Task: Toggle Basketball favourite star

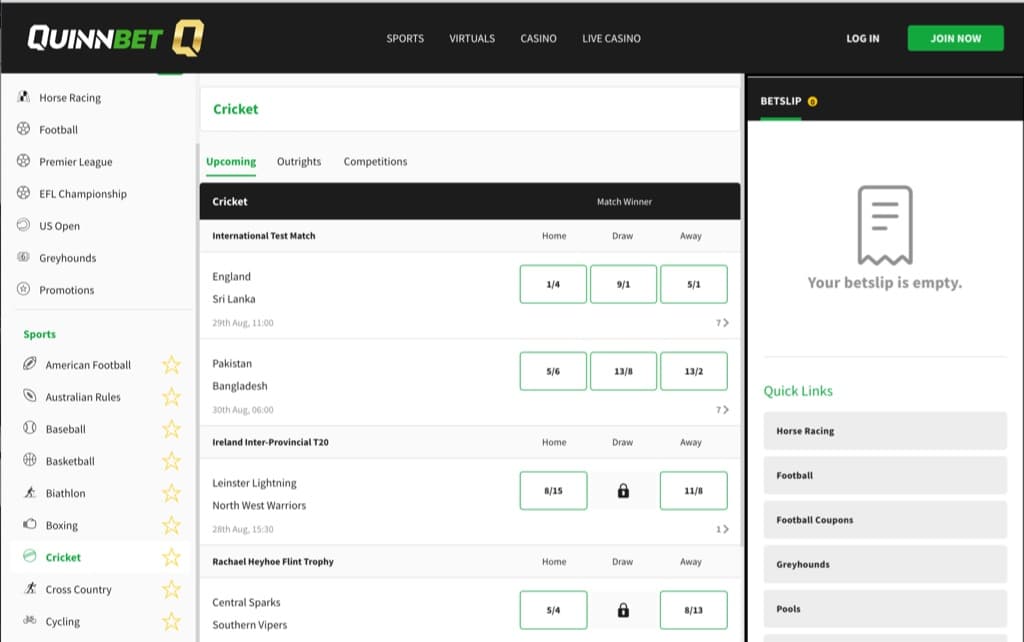Action: pyautogui.click(x=171, y=460)
